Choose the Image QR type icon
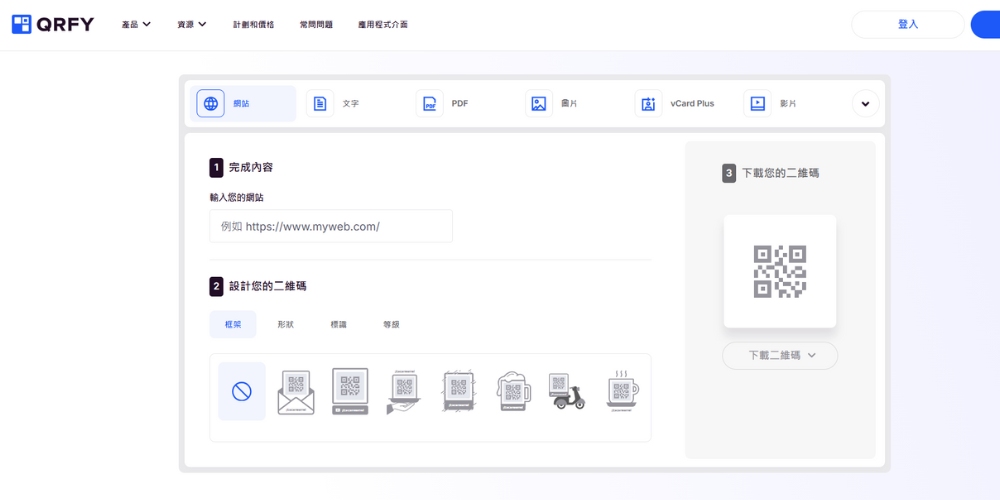Screen dimensions: 1000x500 539,103
